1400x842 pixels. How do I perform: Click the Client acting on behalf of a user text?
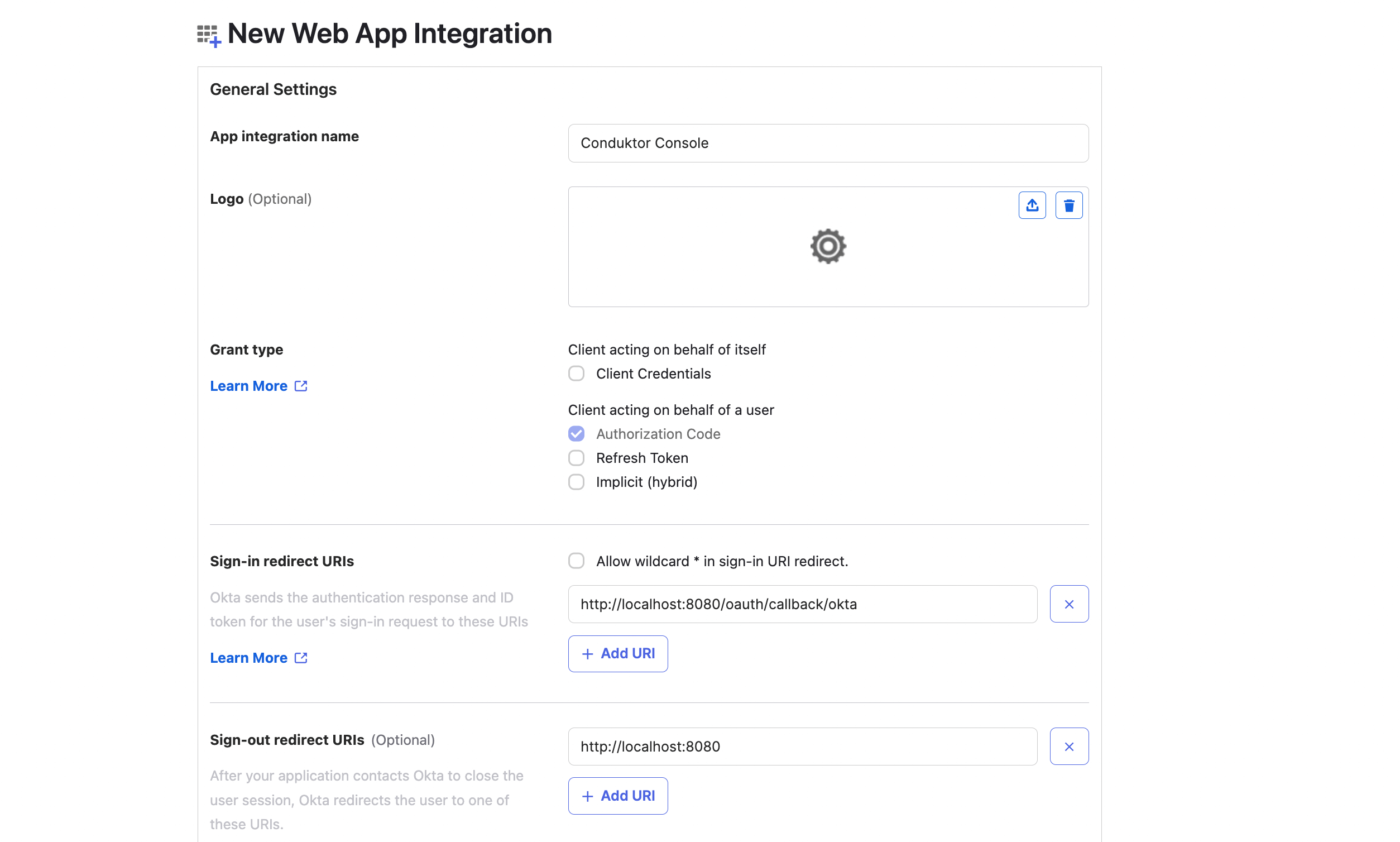tap(670, 410)
